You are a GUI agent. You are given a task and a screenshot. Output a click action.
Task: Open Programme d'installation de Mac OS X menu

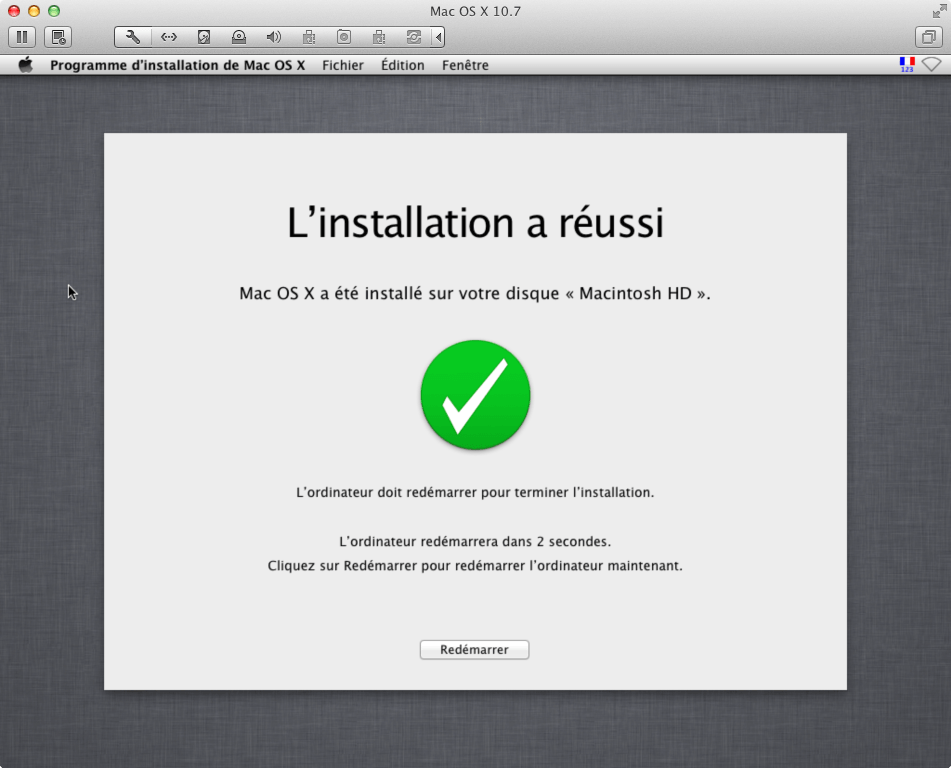point(177,65)
